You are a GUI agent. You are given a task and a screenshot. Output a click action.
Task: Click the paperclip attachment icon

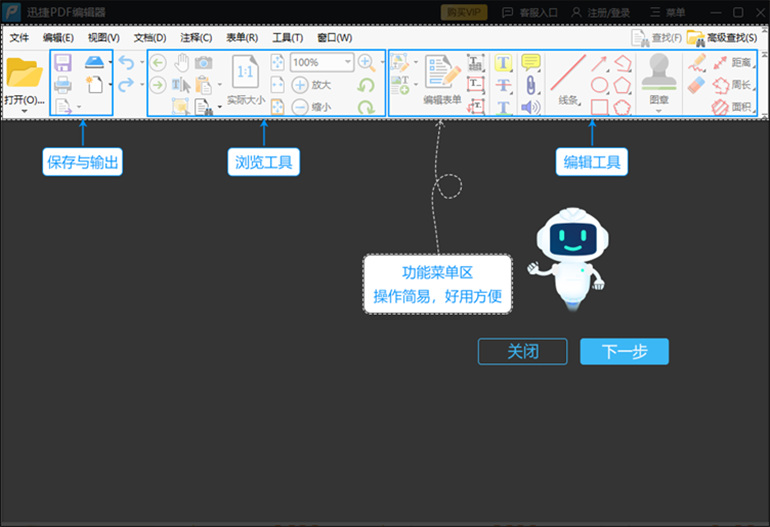coord(531,85)
